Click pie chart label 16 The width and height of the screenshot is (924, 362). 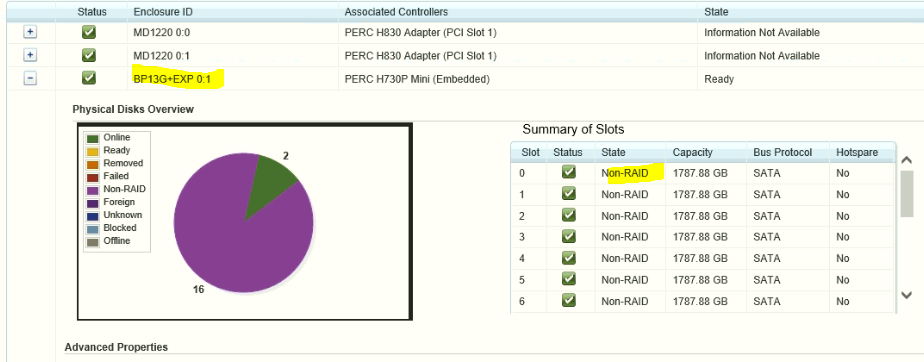[x=199, y=289]
